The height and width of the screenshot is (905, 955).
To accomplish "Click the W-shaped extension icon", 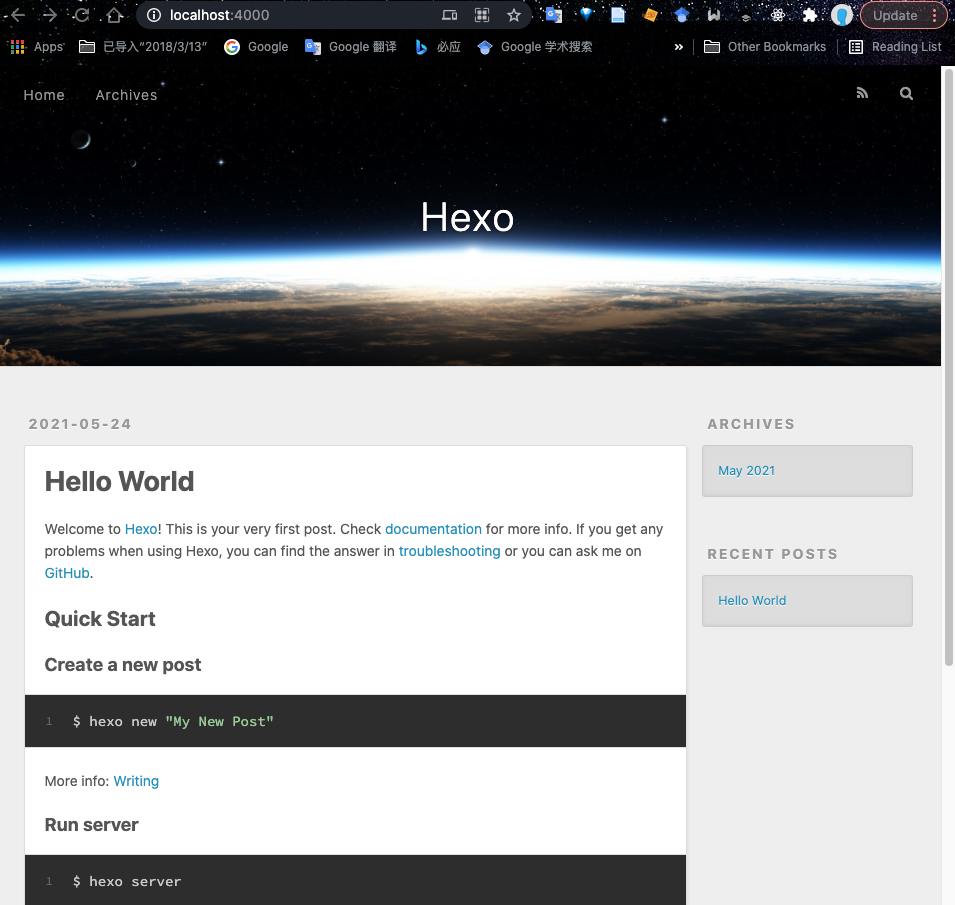I will click(x=714, y=15).
